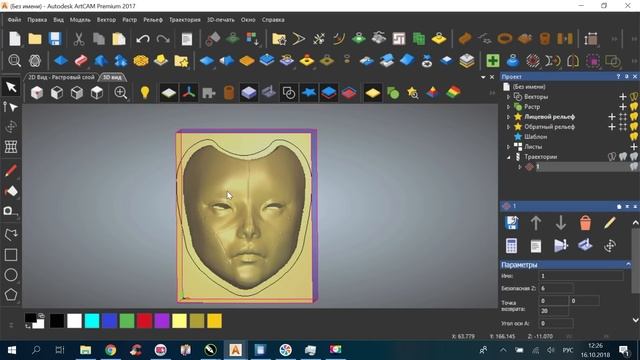Toggle visibility of Векторы layer
The width and height of the screenshot is (640, 360).
(634, 97)
